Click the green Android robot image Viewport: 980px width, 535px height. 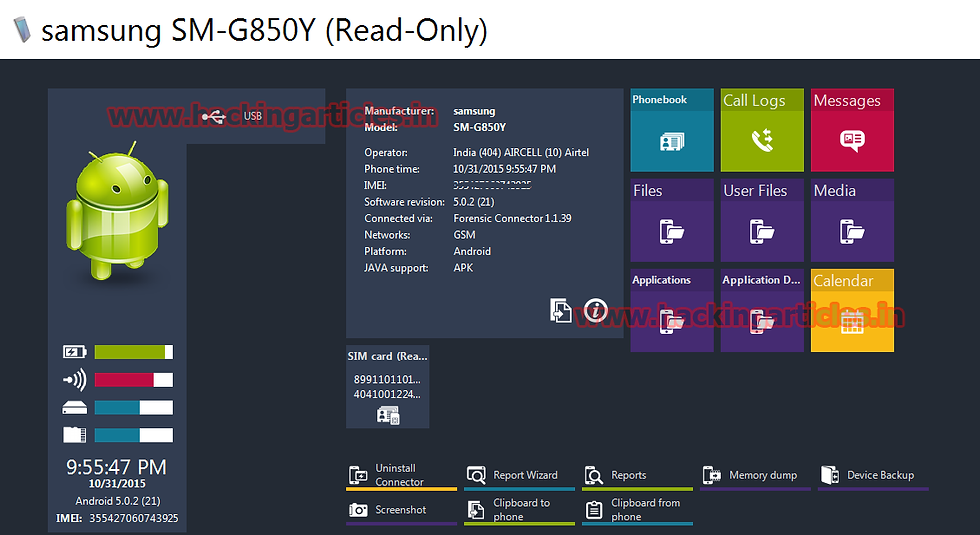point(117,211)
